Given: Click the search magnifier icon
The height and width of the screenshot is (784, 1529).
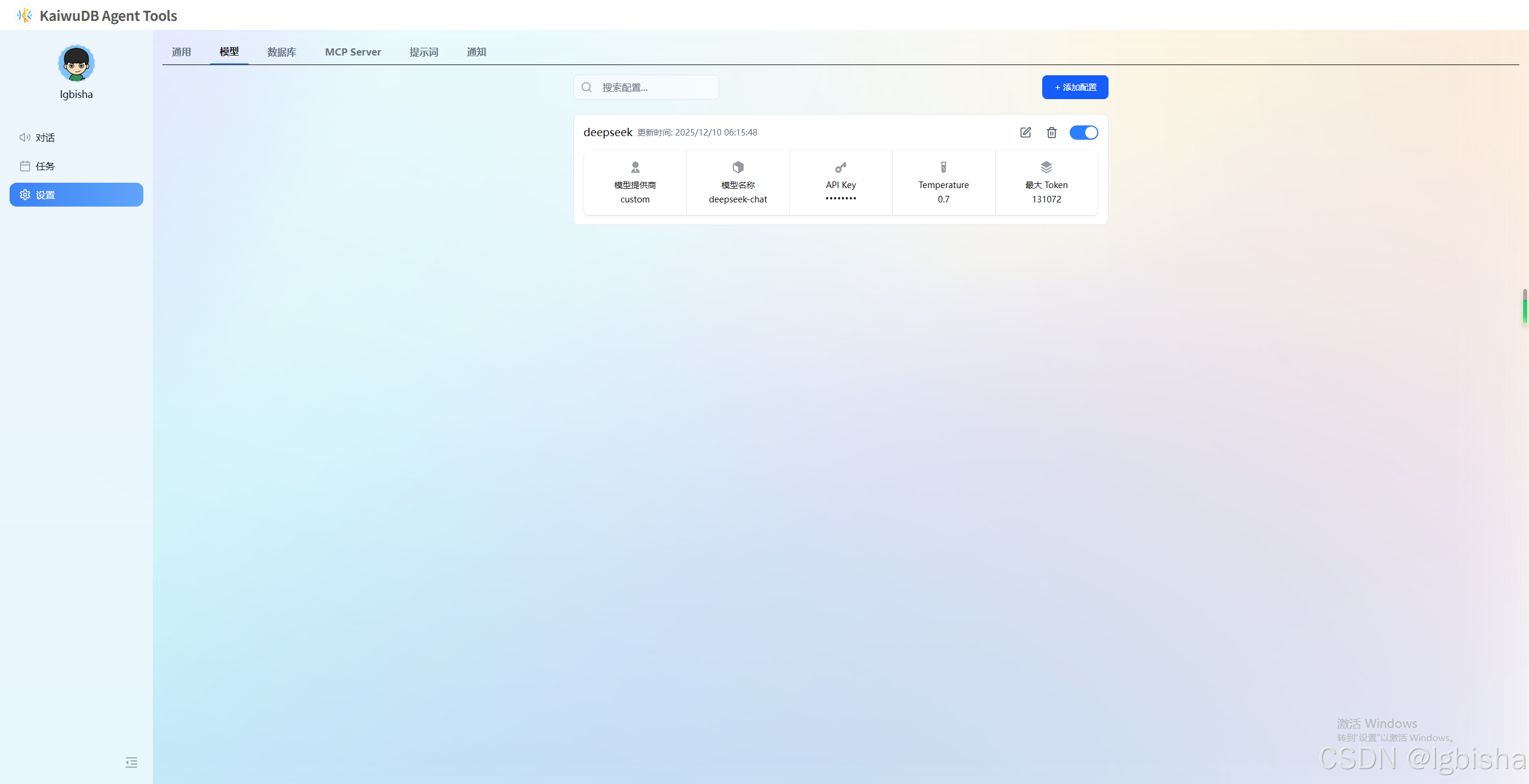Looking at the screenshot, I should [587, 87].
